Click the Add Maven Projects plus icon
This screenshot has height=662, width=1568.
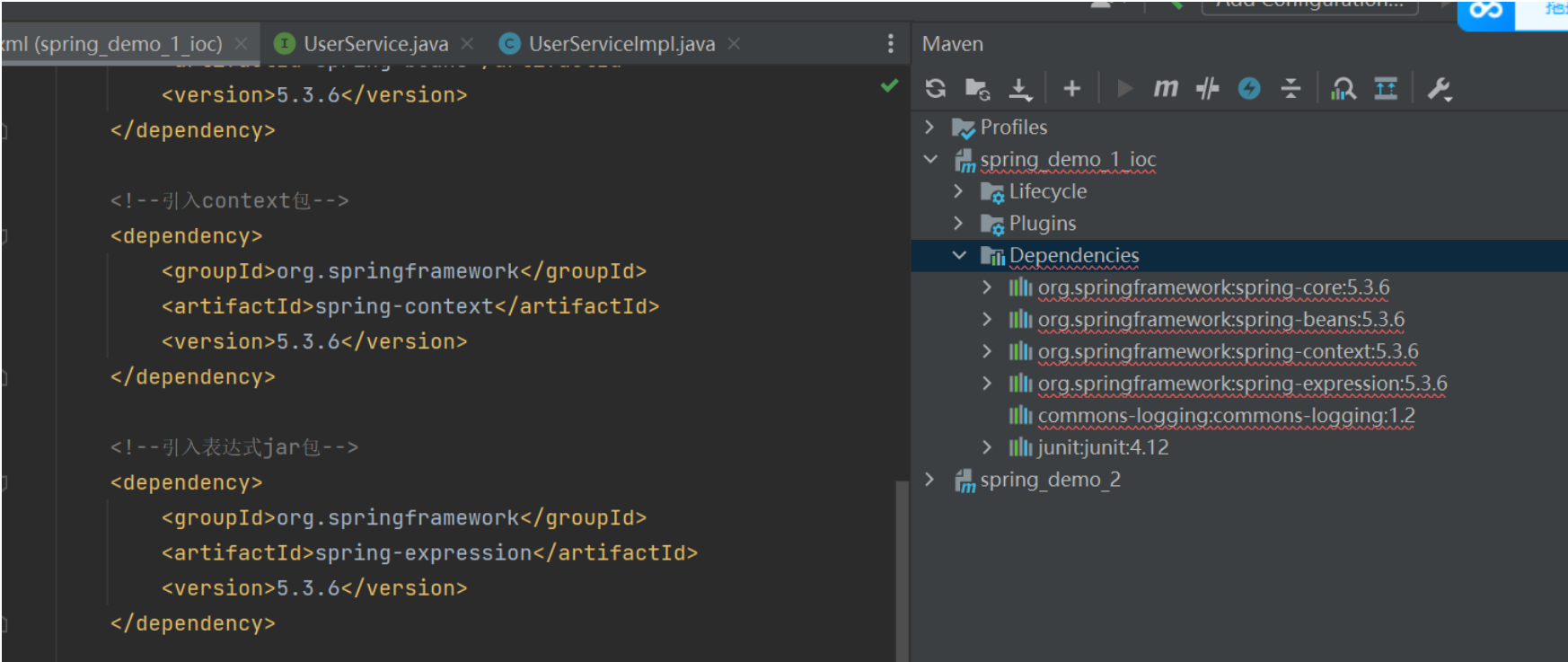click(x=1071, y=88)
